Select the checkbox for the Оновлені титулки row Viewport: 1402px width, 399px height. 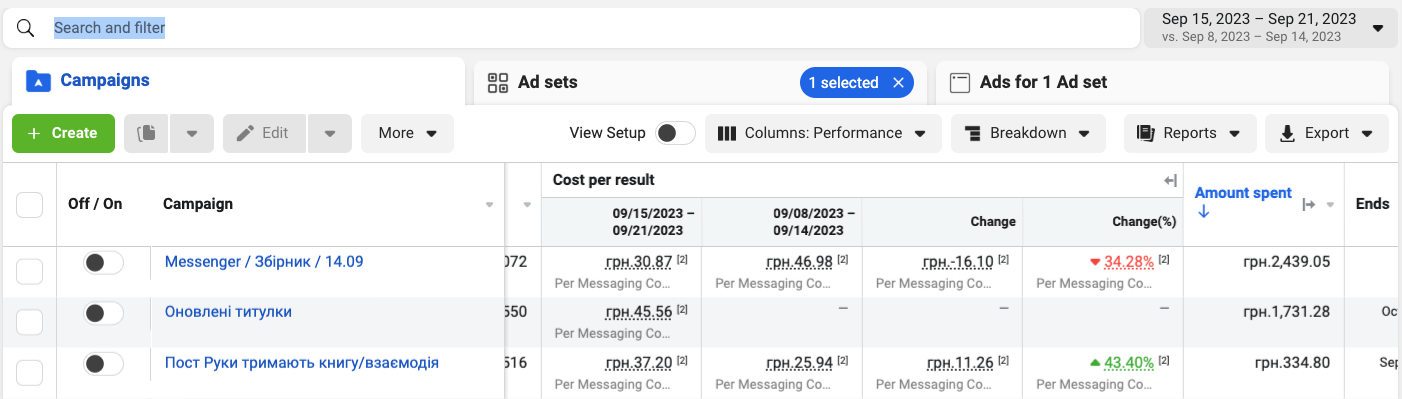point(30,322)
